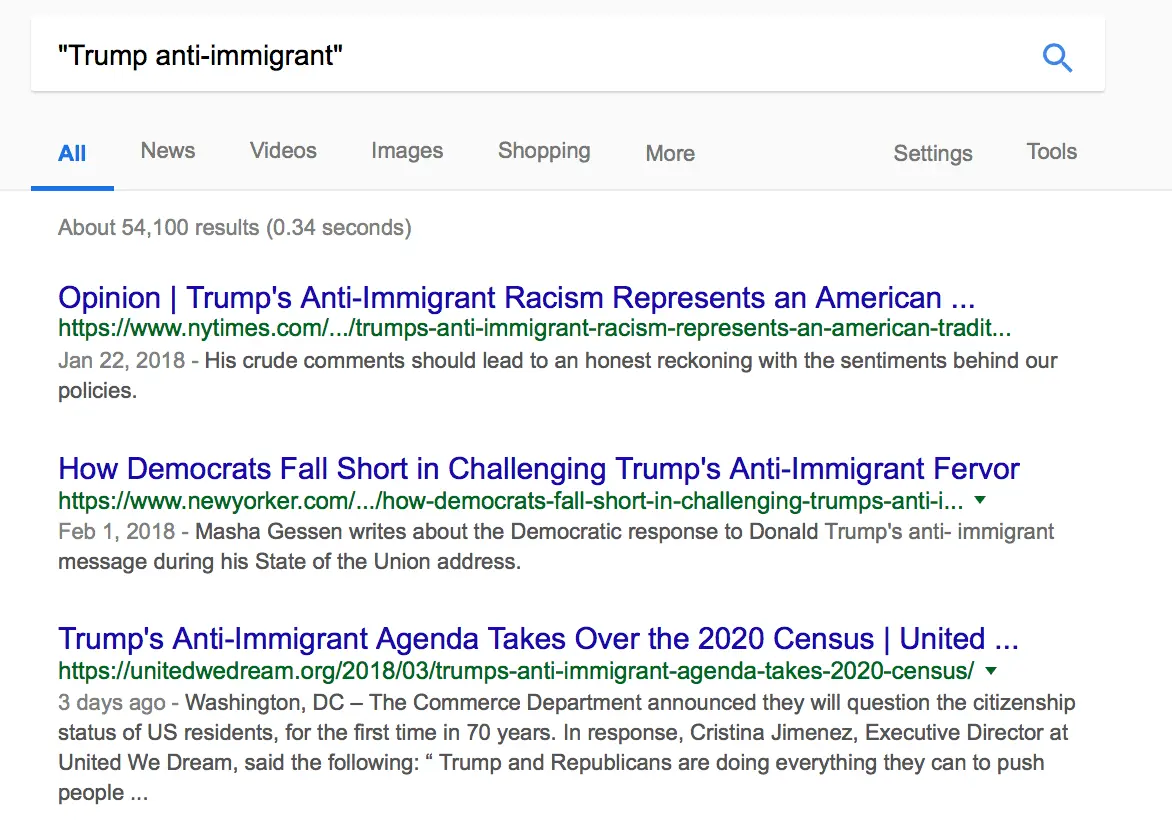Click the blue search magnifier icon
Viewport: 1172px width, 830px height.
click(x=1057, y=58)
